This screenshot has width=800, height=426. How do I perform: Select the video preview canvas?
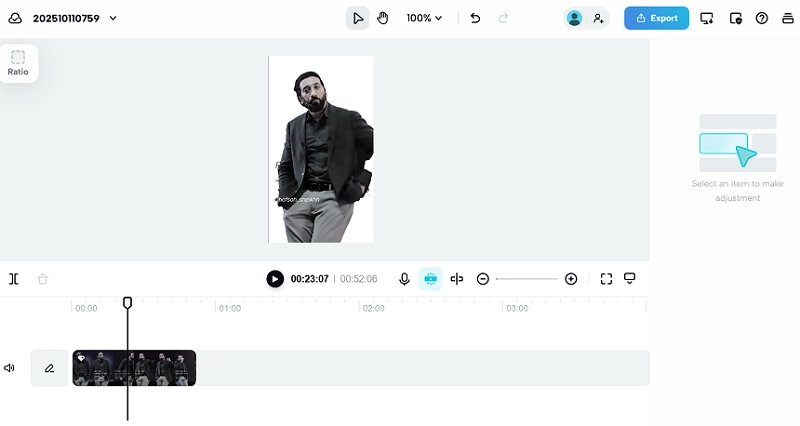(x=321, y=149)
